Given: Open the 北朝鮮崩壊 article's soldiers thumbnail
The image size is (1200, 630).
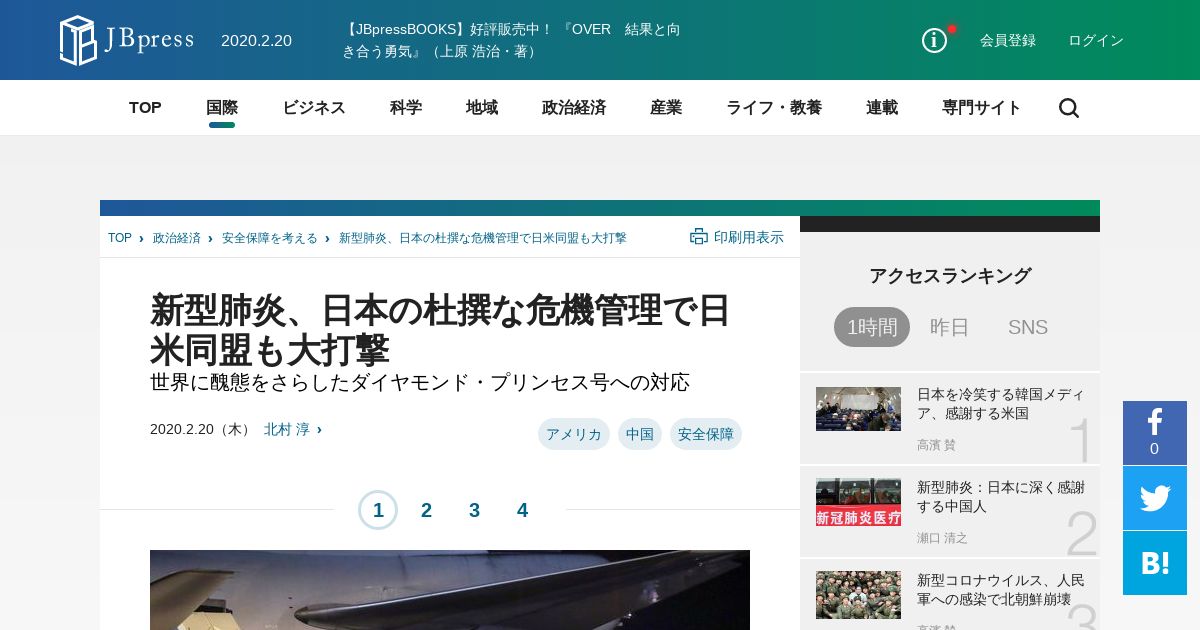Looking at the screenshot, I should [858, 595].
